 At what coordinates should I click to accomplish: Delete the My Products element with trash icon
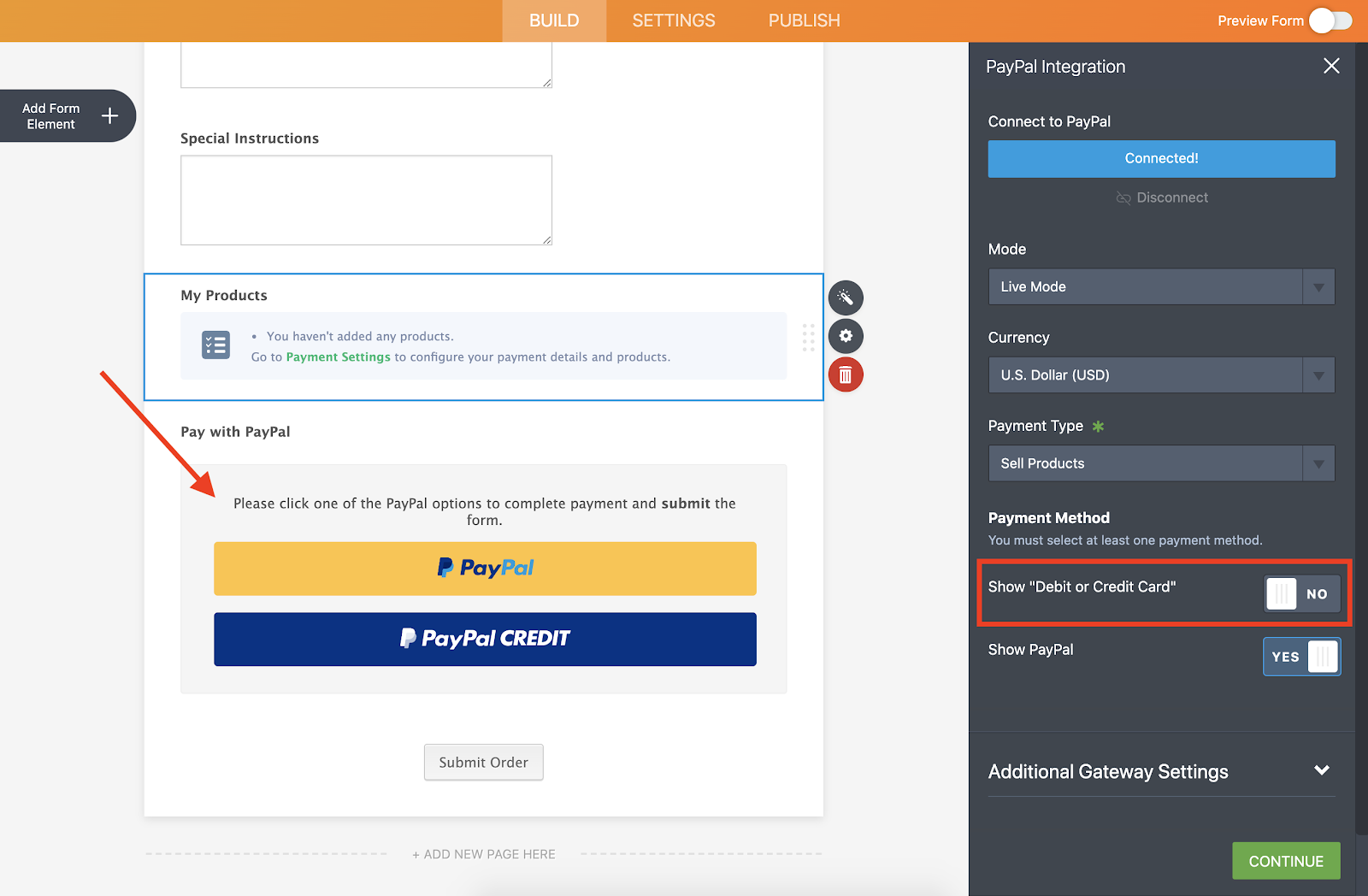pos(846,374)
